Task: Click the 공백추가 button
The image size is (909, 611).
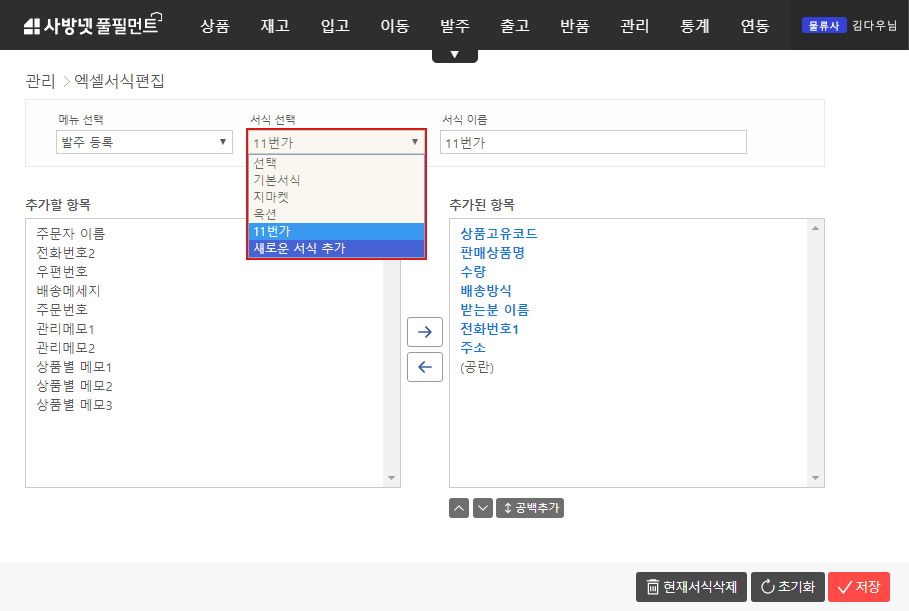Action: (x=530, y=508)
